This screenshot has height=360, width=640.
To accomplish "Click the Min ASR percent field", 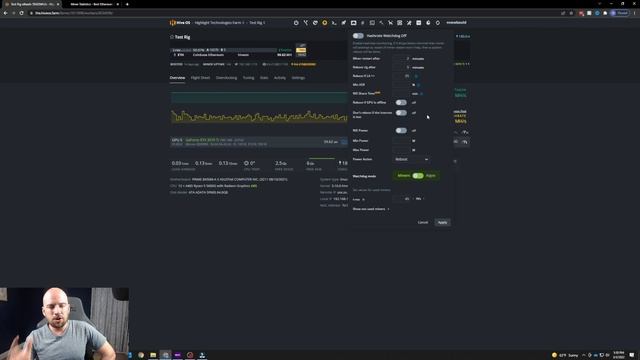I will coord(401,85).
